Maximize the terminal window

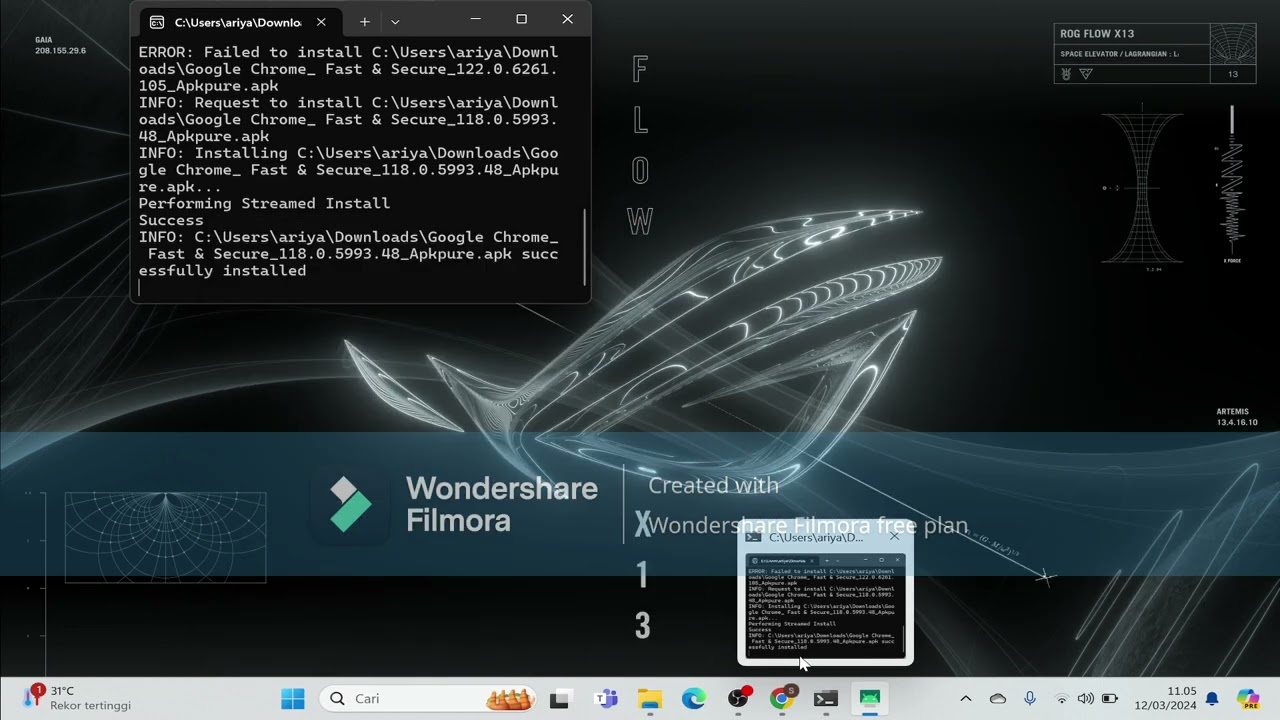pos(521,19)
